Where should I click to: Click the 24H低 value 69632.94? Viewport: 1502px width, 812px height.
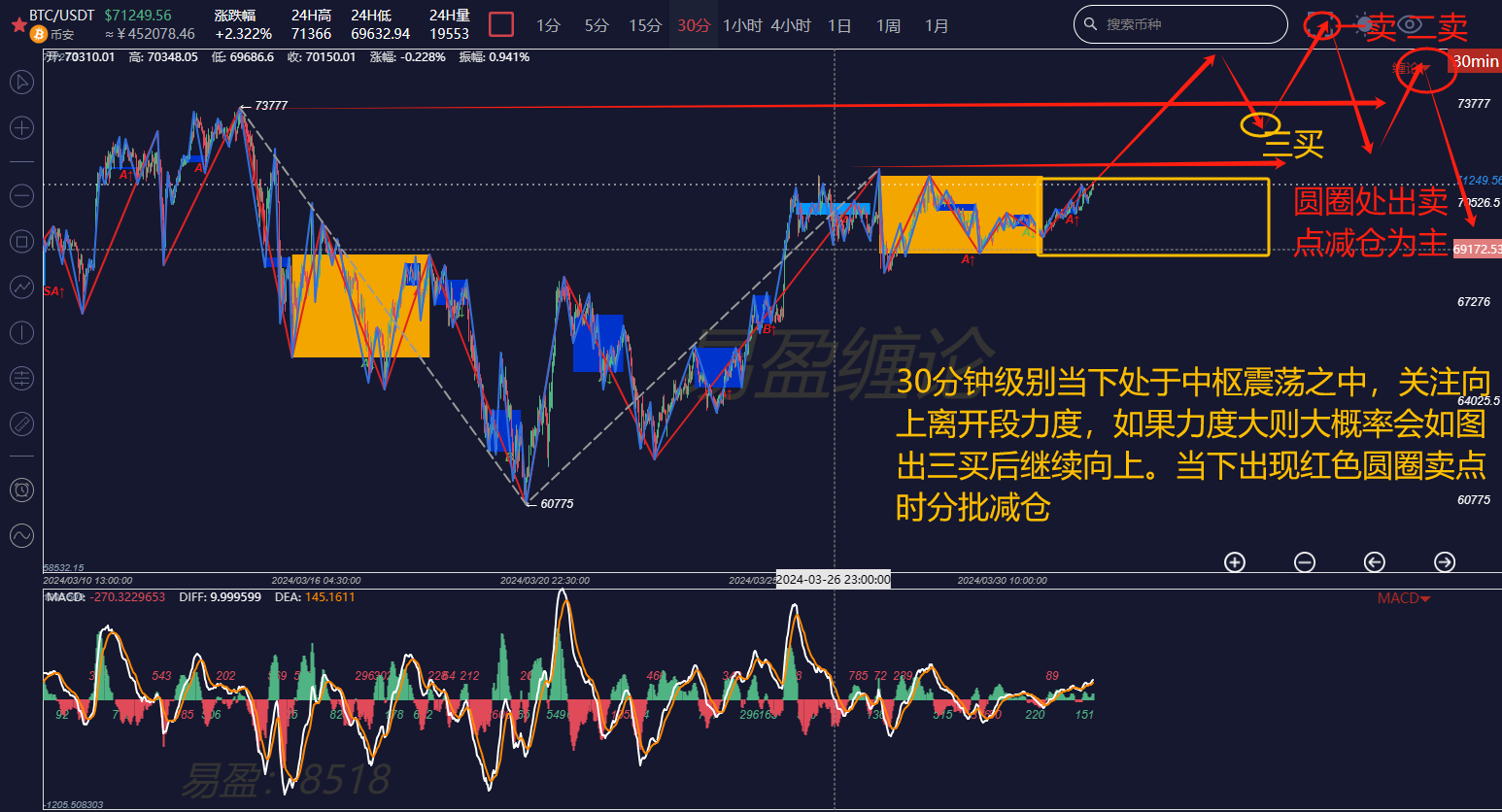pyautogui.click(x=380, y=34)
